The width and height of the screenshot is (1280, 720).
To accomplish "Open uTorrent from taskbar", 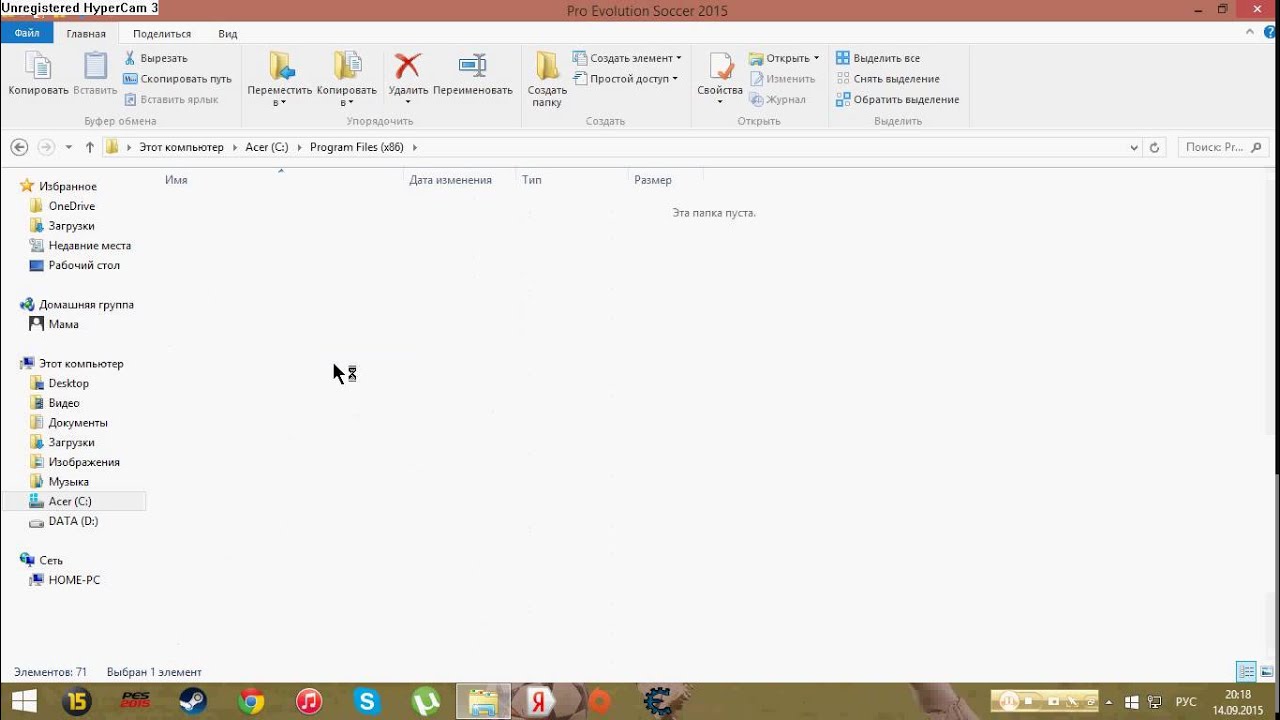I will coord(425,701).
